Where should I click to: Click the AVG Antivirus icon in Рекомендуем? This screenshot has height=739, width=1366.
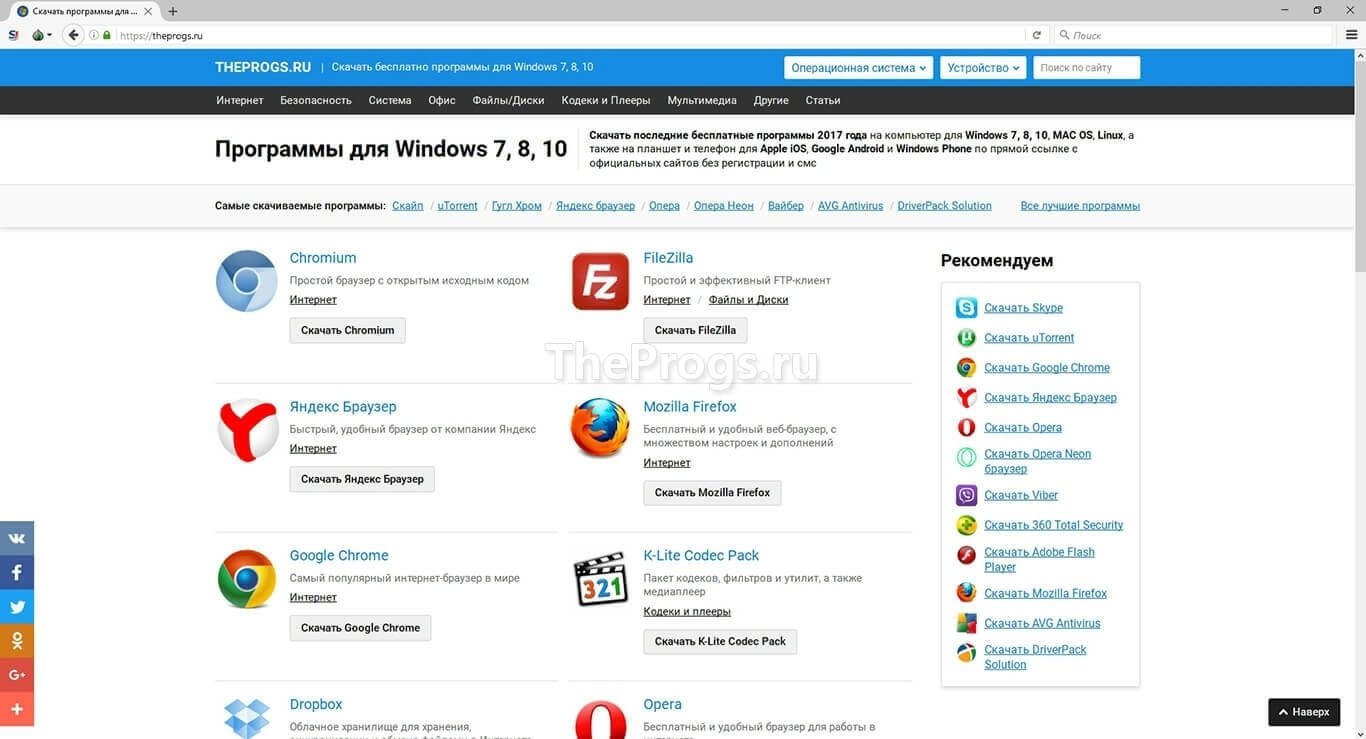(966, 623)
